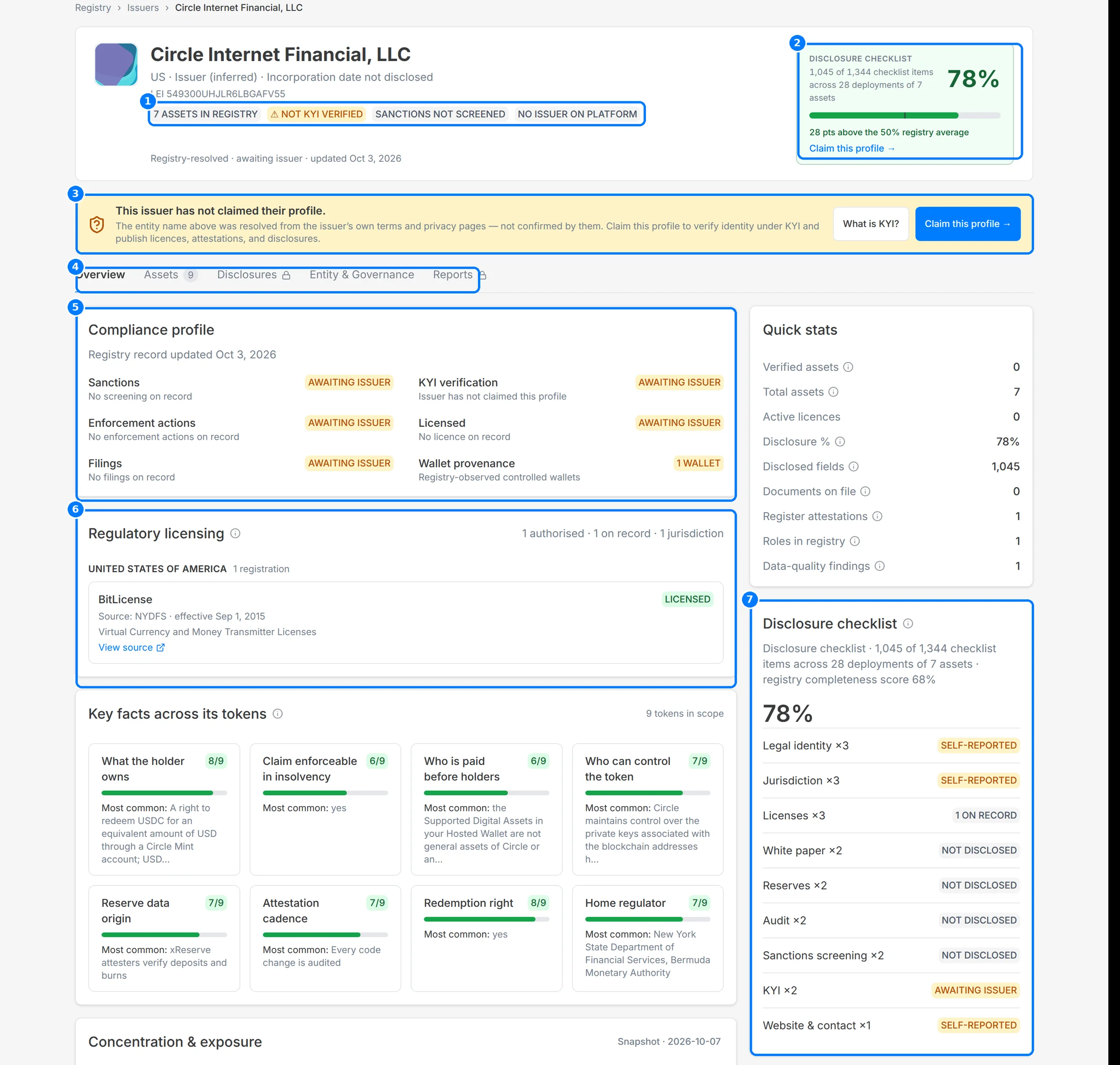Screen dimensions: 1120x1065
Task: Switch to the Assets tab
Action: click(170, 275)
